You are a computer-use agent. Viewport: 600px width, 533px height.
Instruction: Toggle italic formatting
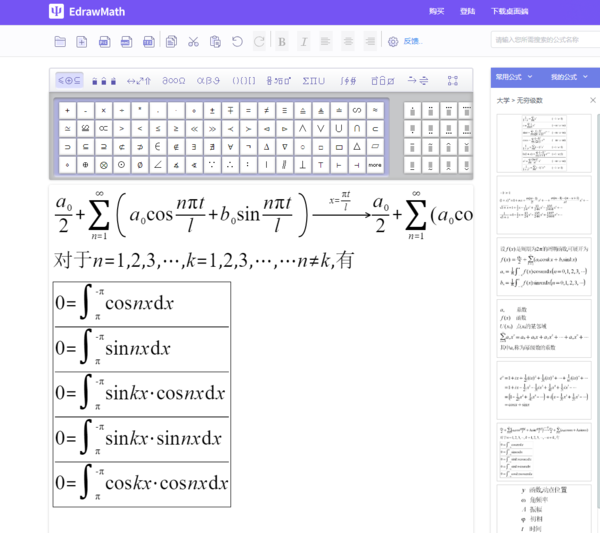click(x=304, y=41)
